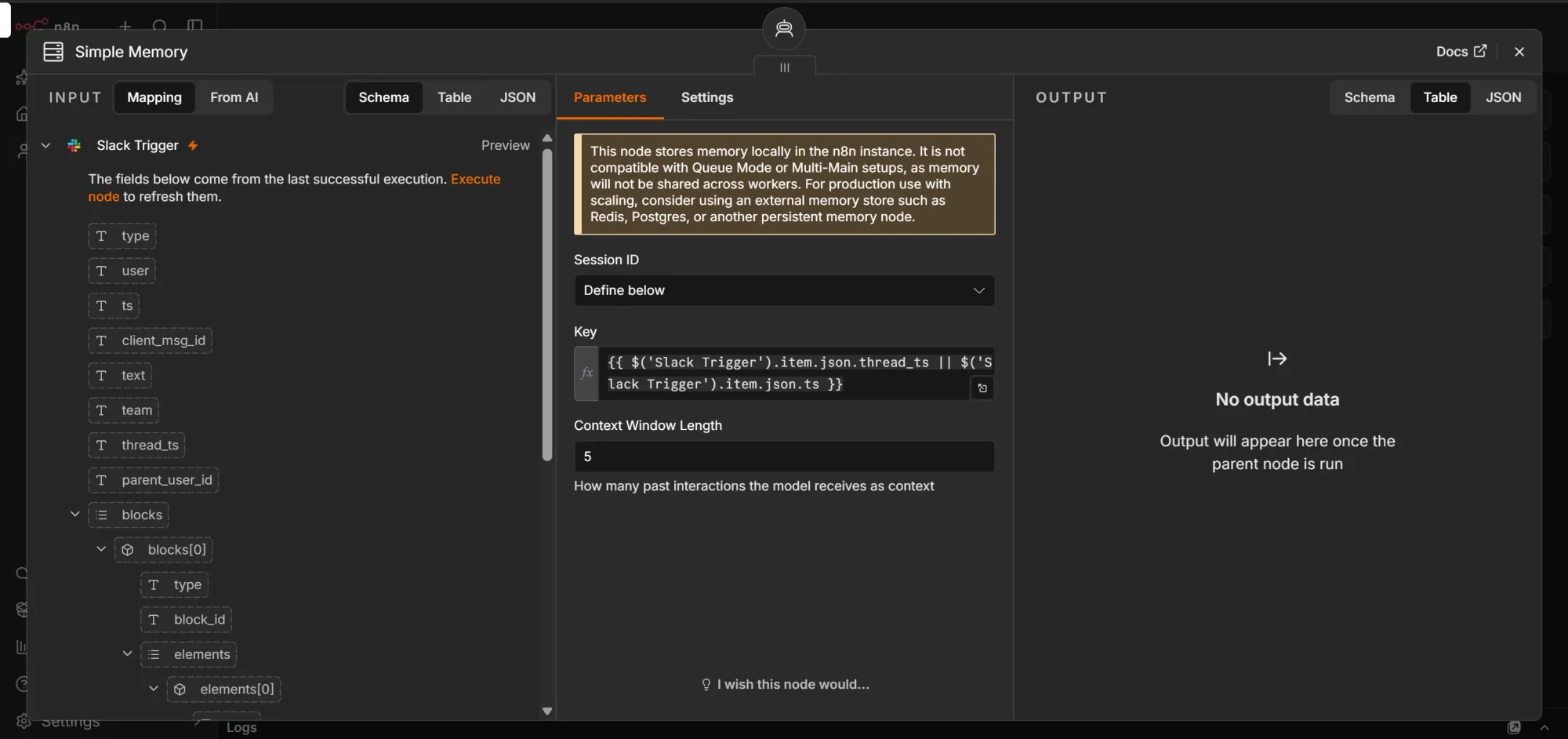Switch output to Schema view
The image size is (1568, 739).
(x=1370, y=97)
